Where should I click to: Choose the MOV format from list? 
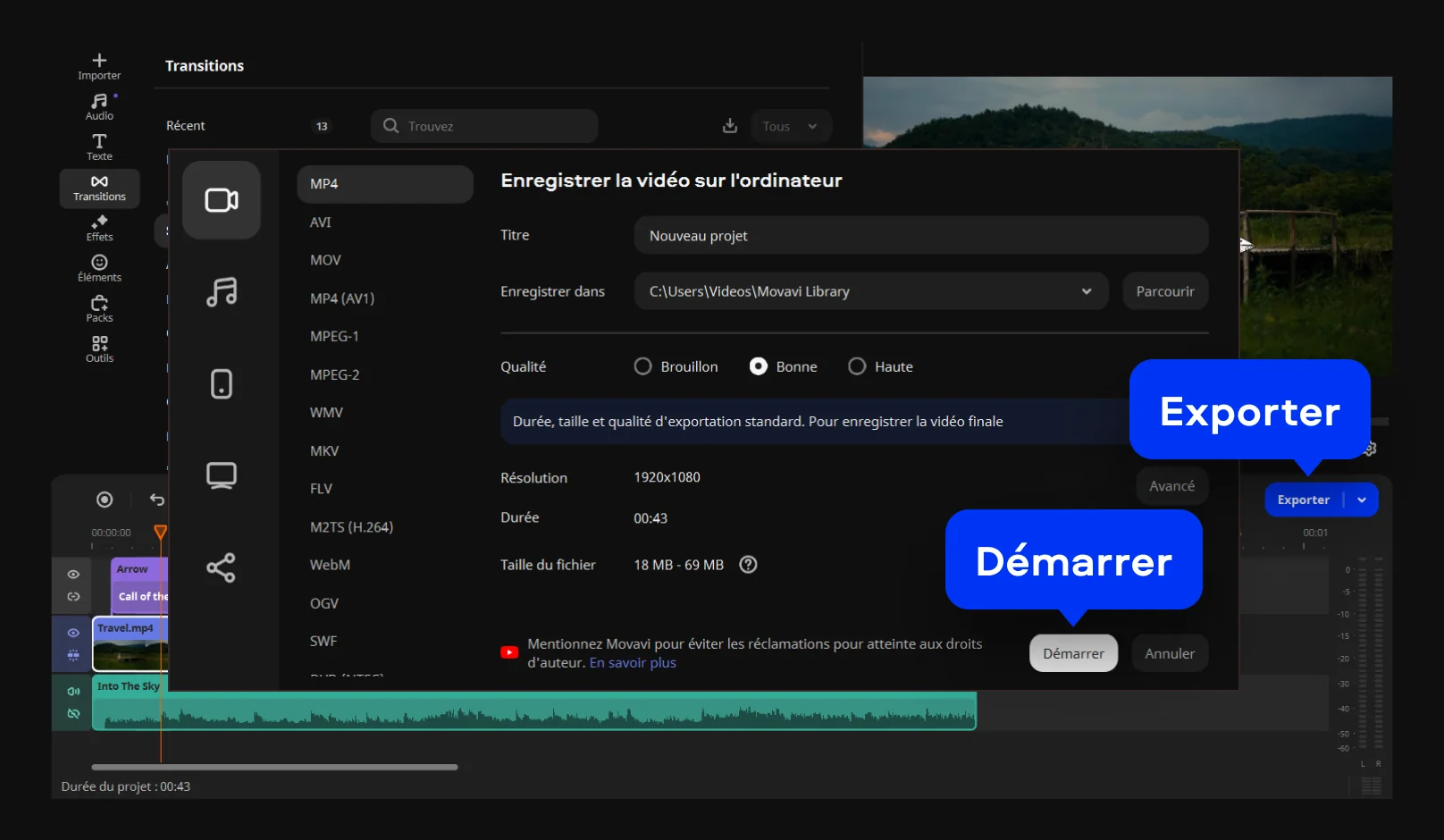click(x=325, y=260)
